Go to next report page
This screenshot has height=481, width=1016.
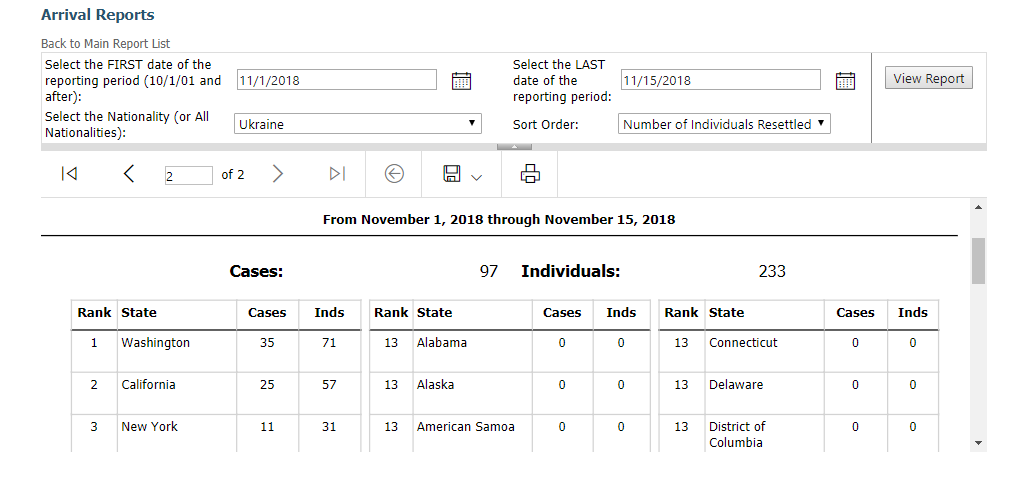coord(278,174)
